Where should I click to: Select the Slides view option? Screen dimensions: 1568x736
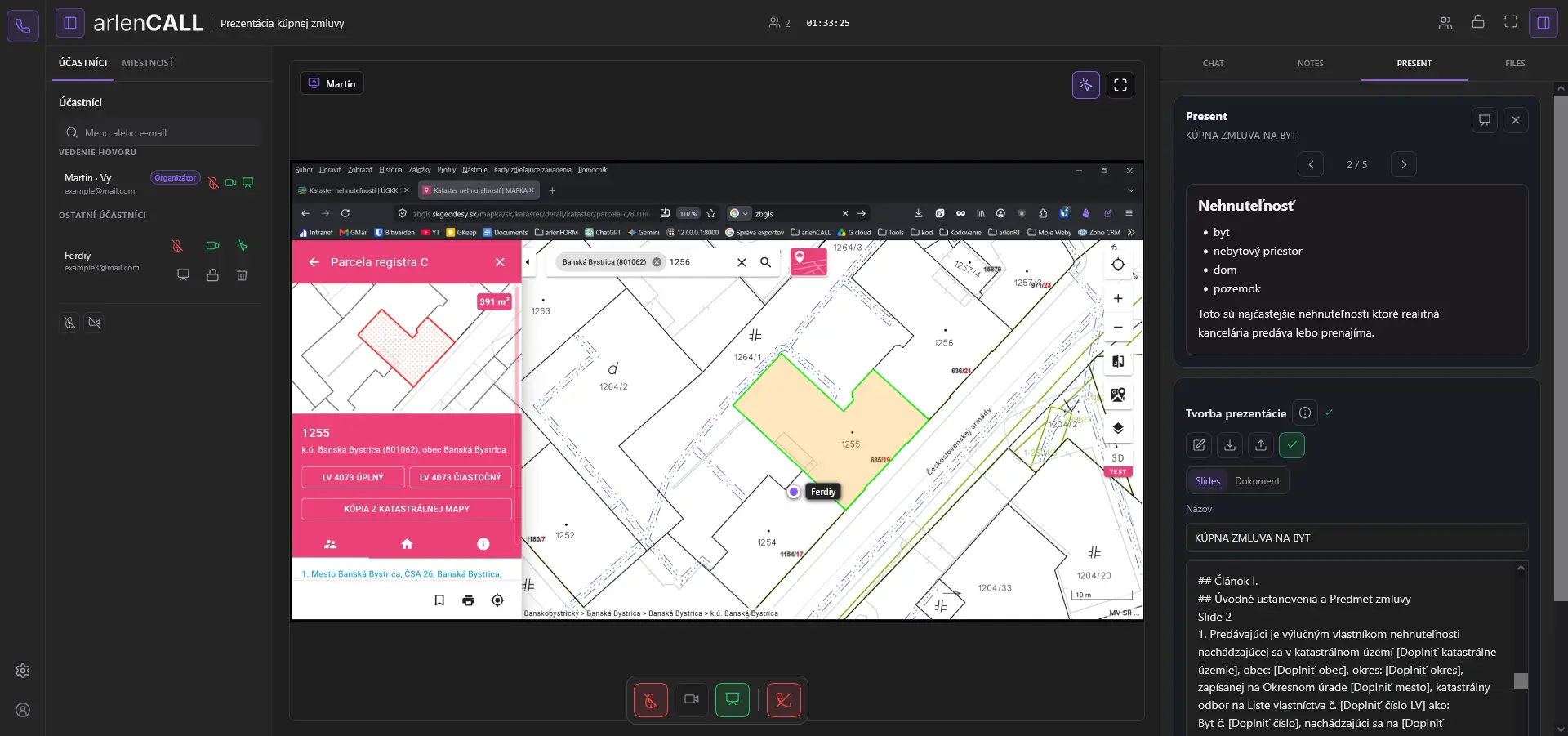pos(1207,481)
